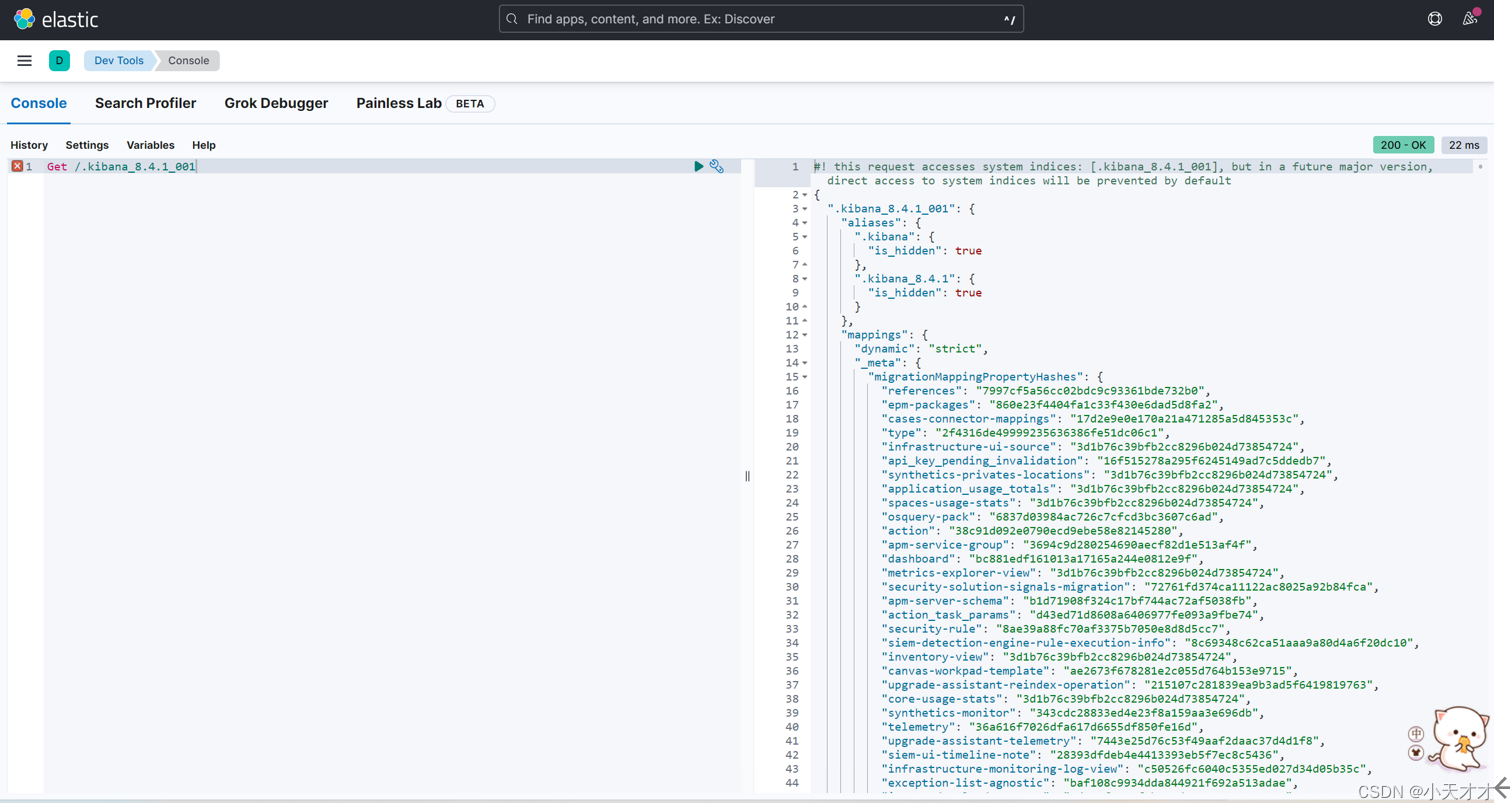Collapse the _meta block at line 14
This screenshot has width=1510, height=810.
pos(805,363)
